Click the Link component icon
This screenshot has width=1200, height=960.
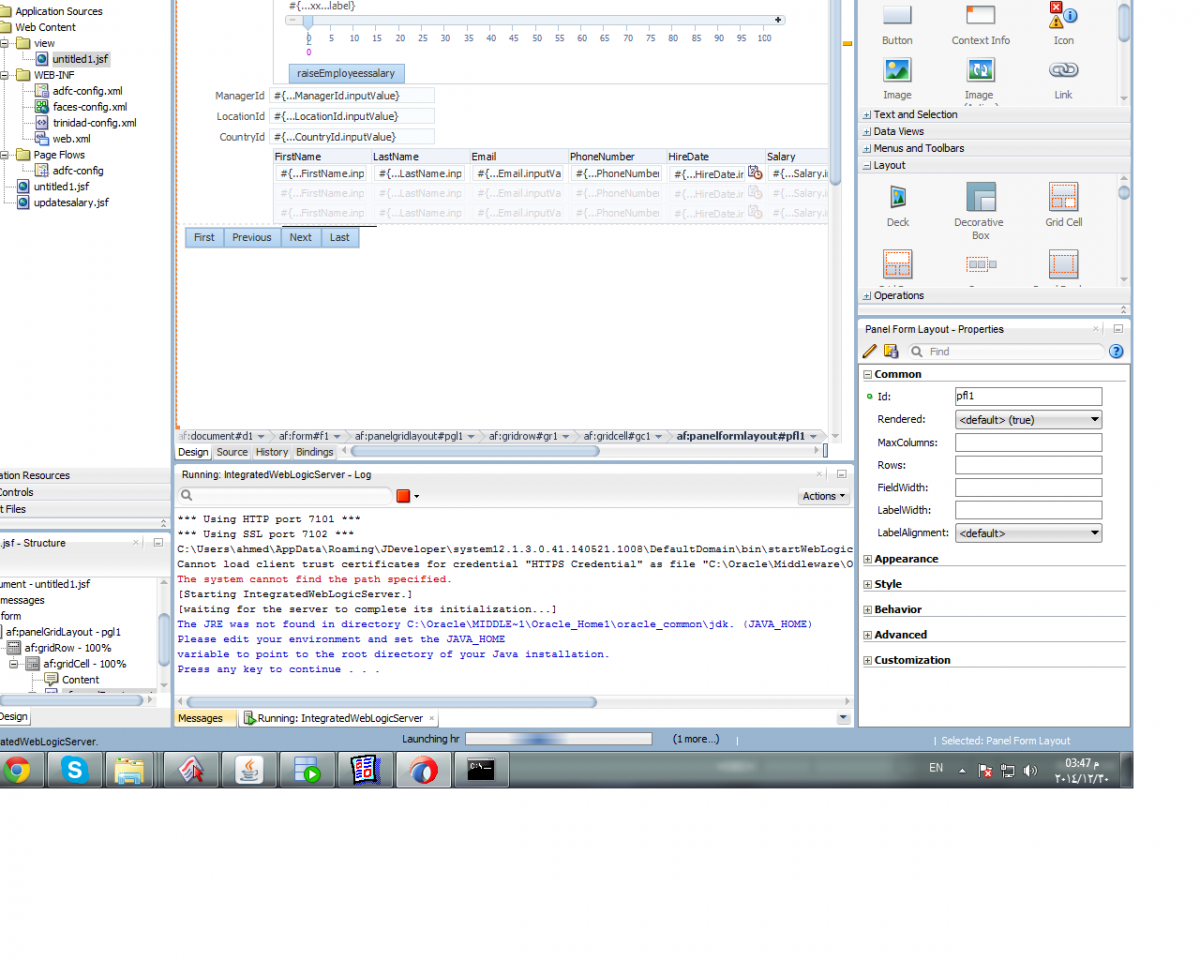[x=1062, y=71]
